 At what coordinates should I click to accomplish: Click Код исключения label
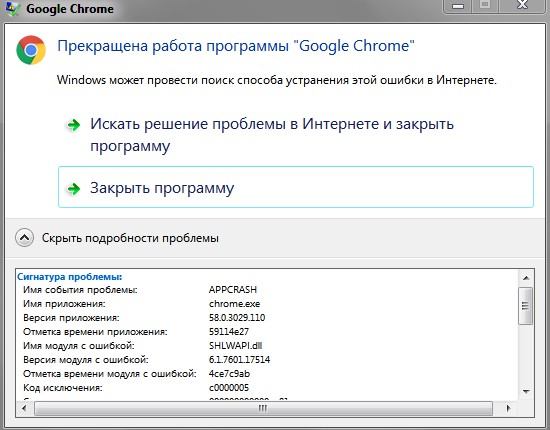63,388
